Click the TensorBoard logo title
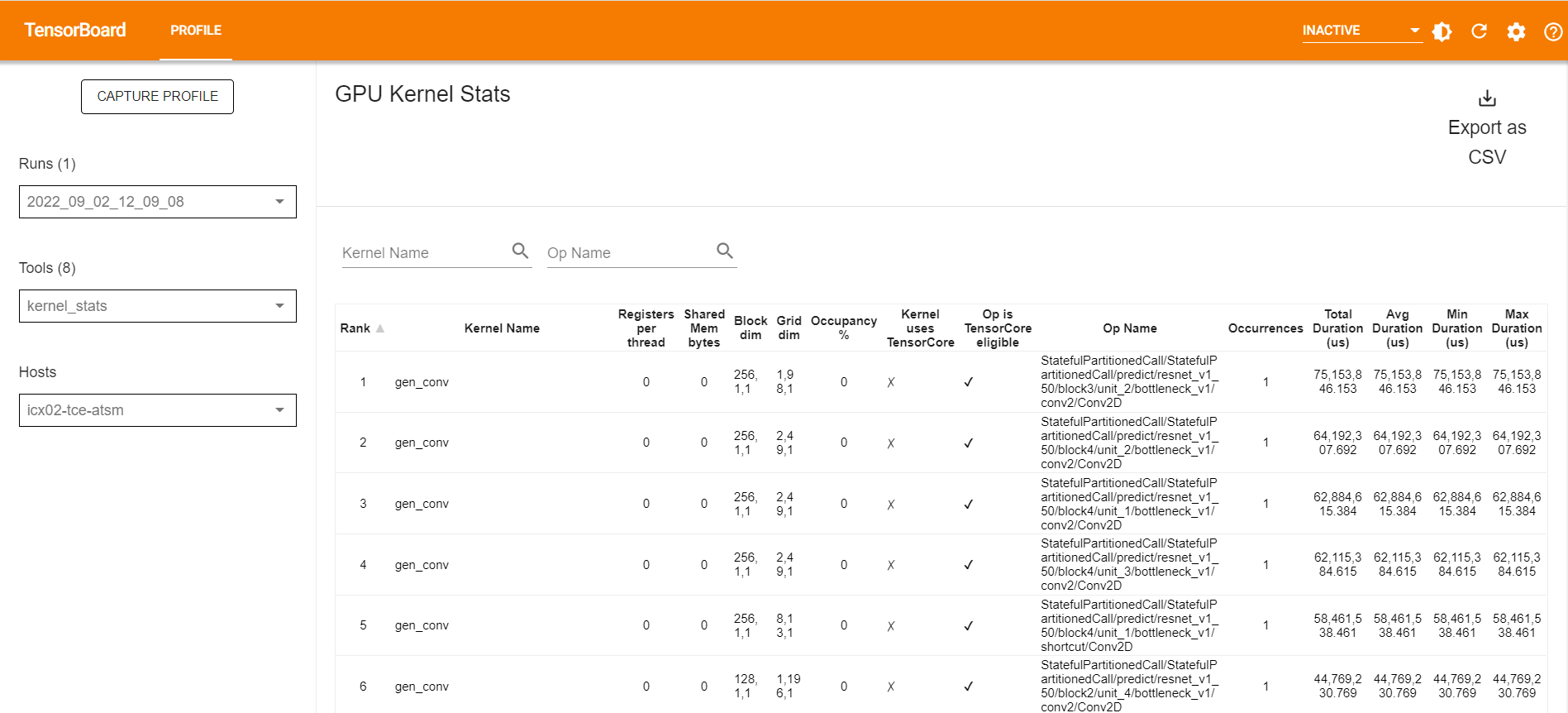 pyautogui.click(x=75, y=31)
